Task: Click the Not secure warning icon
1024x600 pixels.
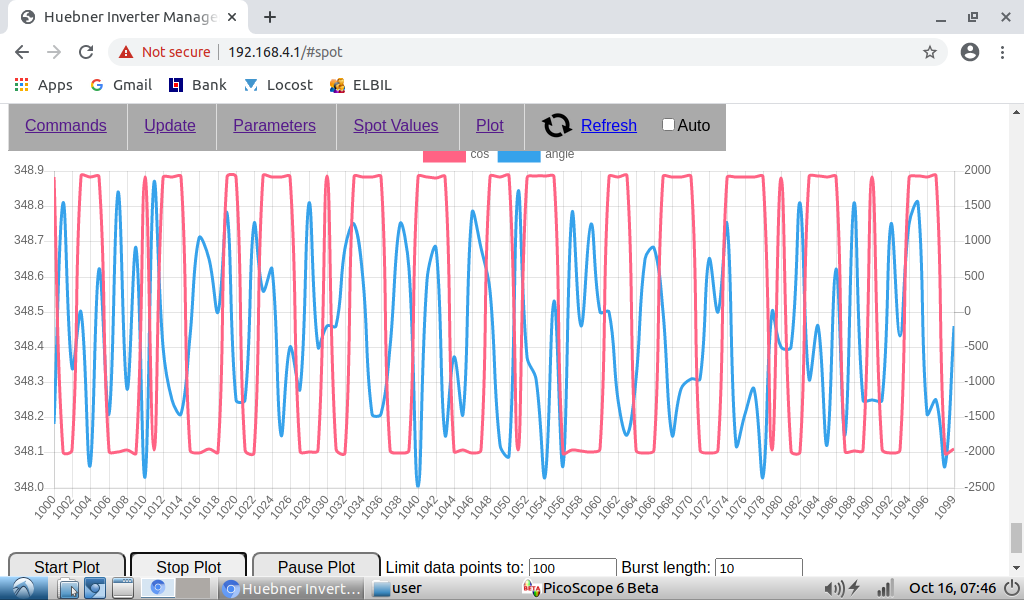Action: pos(126,52)
